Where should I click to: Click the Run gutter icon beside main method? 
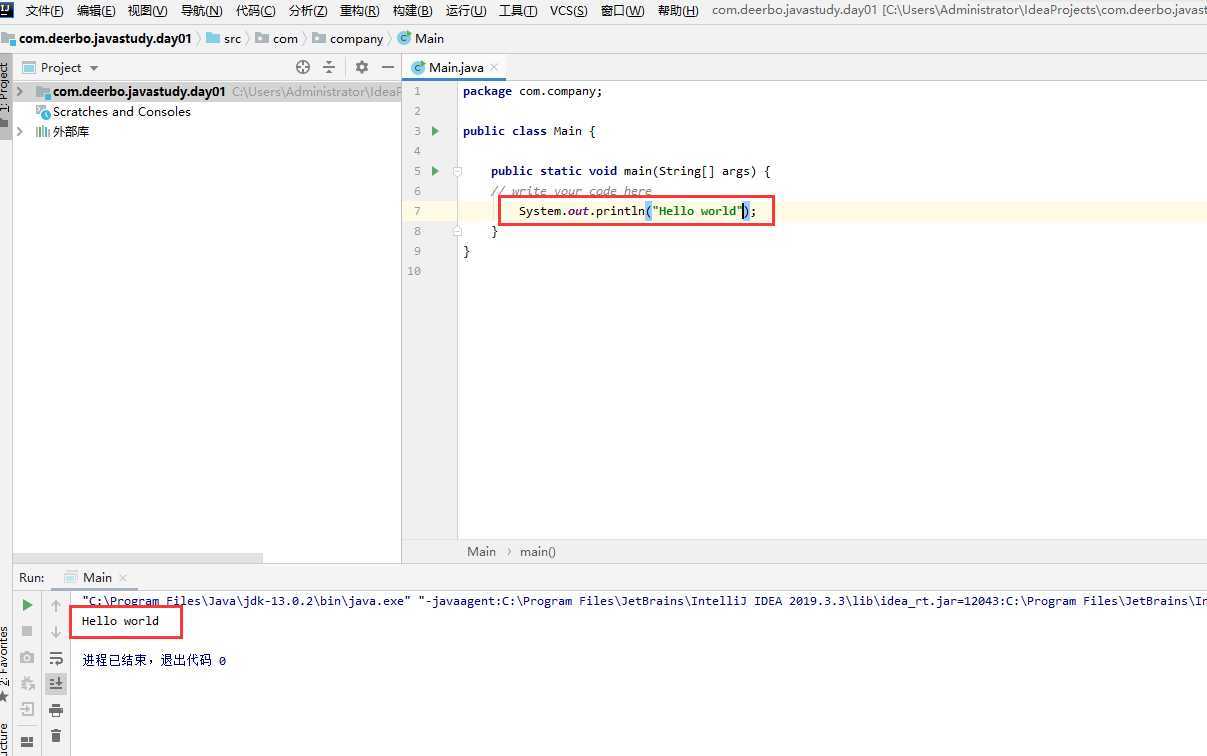[x=435, y=171]
